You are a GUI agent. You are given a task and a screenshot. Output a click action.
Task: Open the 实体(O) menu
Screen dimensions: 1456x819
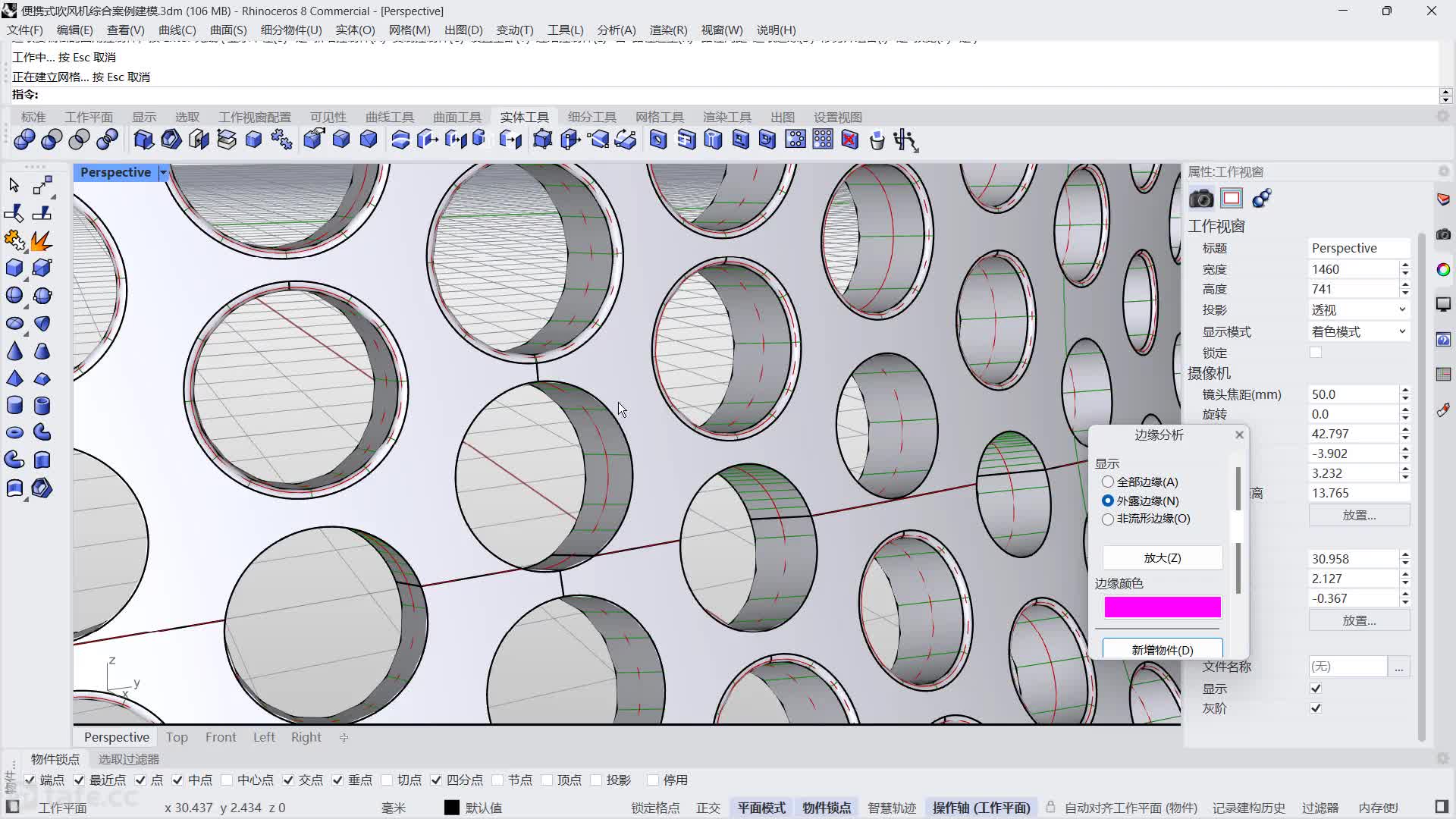pyautogui.click(x=355, y=30)
